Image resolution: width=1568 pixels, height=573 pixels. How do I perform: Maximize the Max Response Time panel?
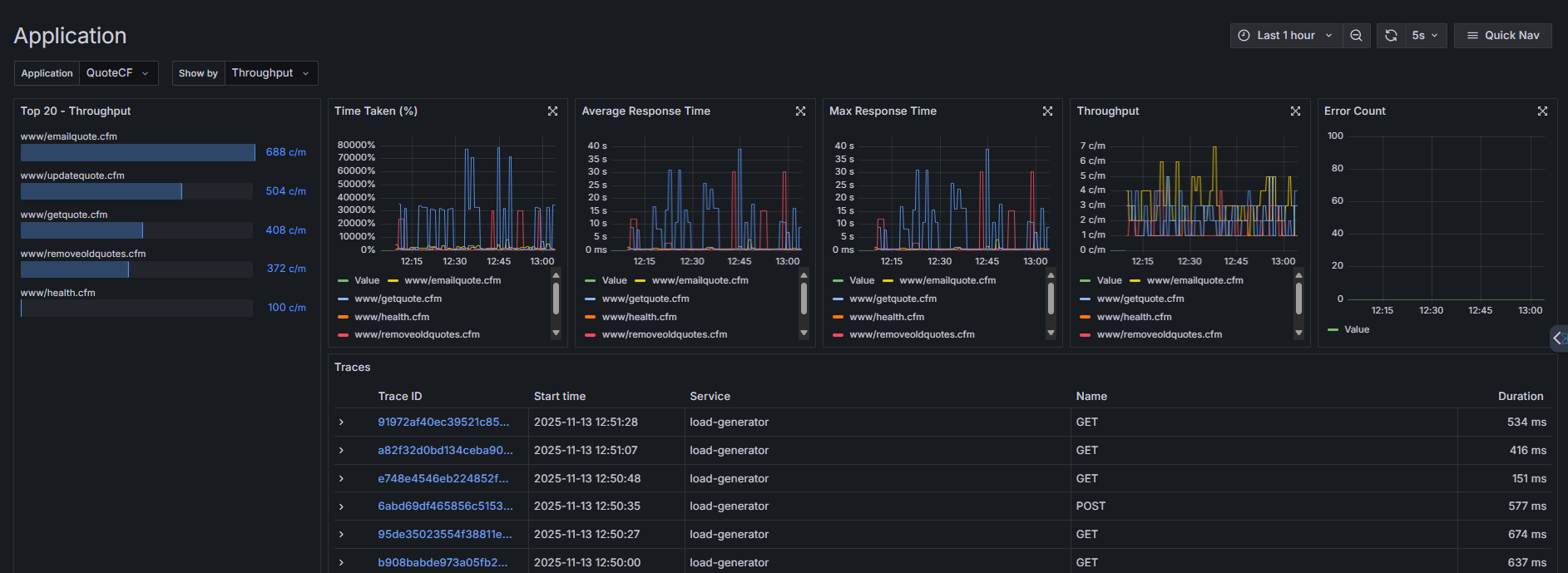1047,111
